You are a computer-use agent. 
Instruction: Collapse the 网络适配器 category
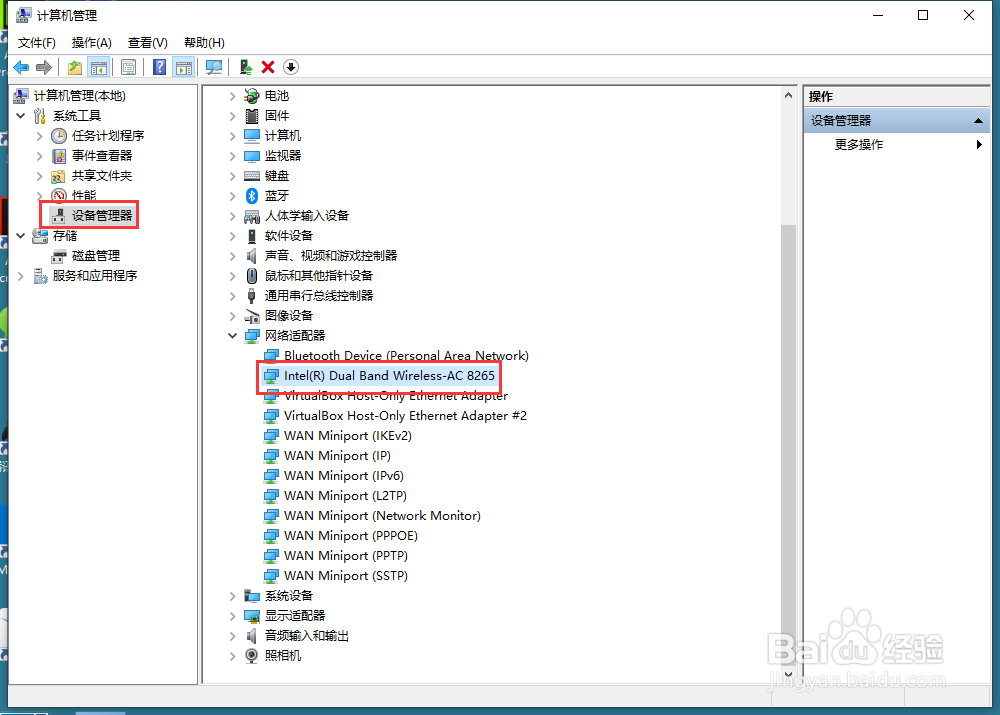click(233, 335)
